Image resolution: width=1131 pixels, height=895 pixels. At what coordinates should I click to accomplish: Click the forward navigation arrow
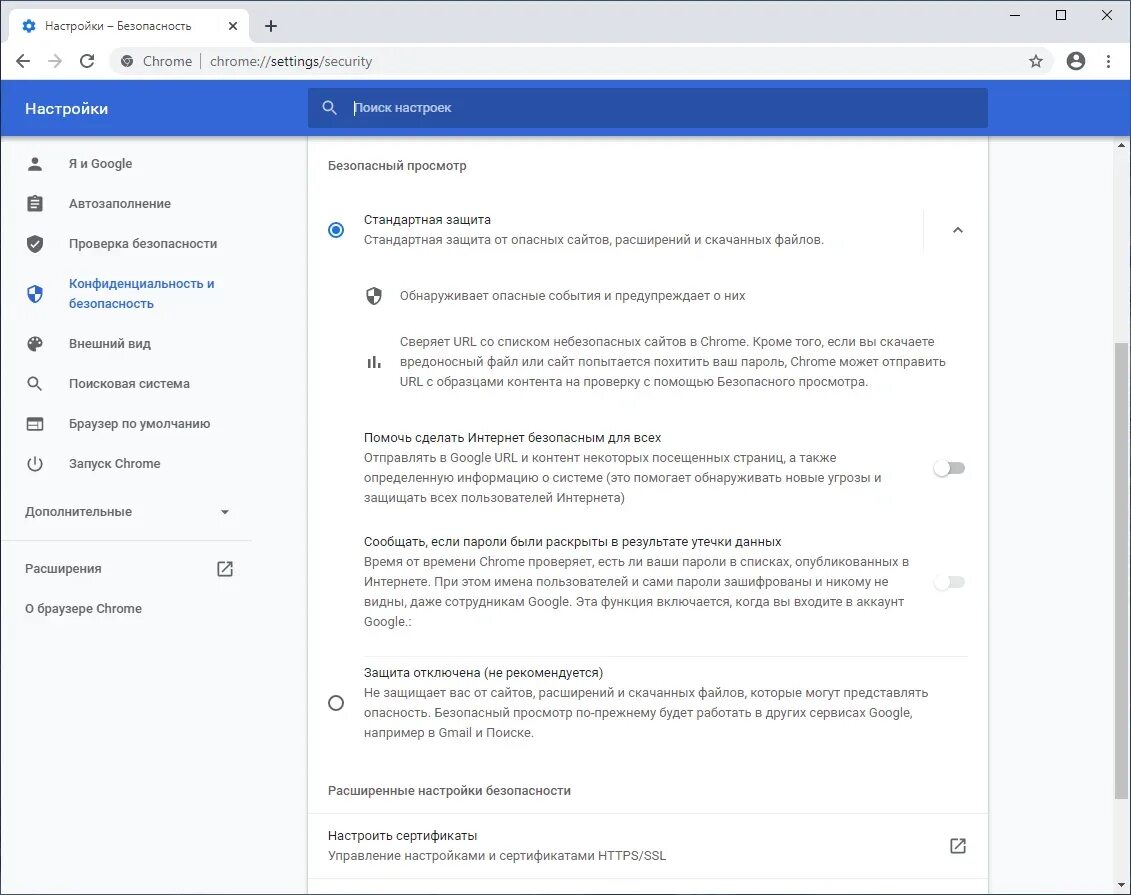point(55,61)
